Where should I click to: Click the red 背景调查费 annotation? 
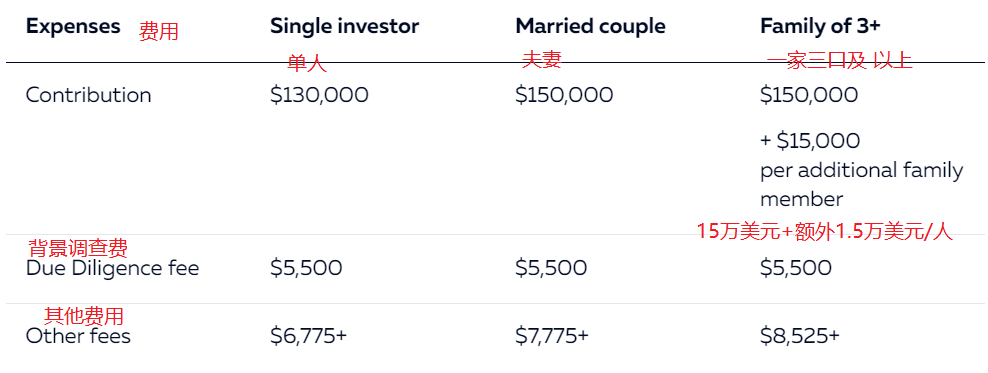(79, 248)
